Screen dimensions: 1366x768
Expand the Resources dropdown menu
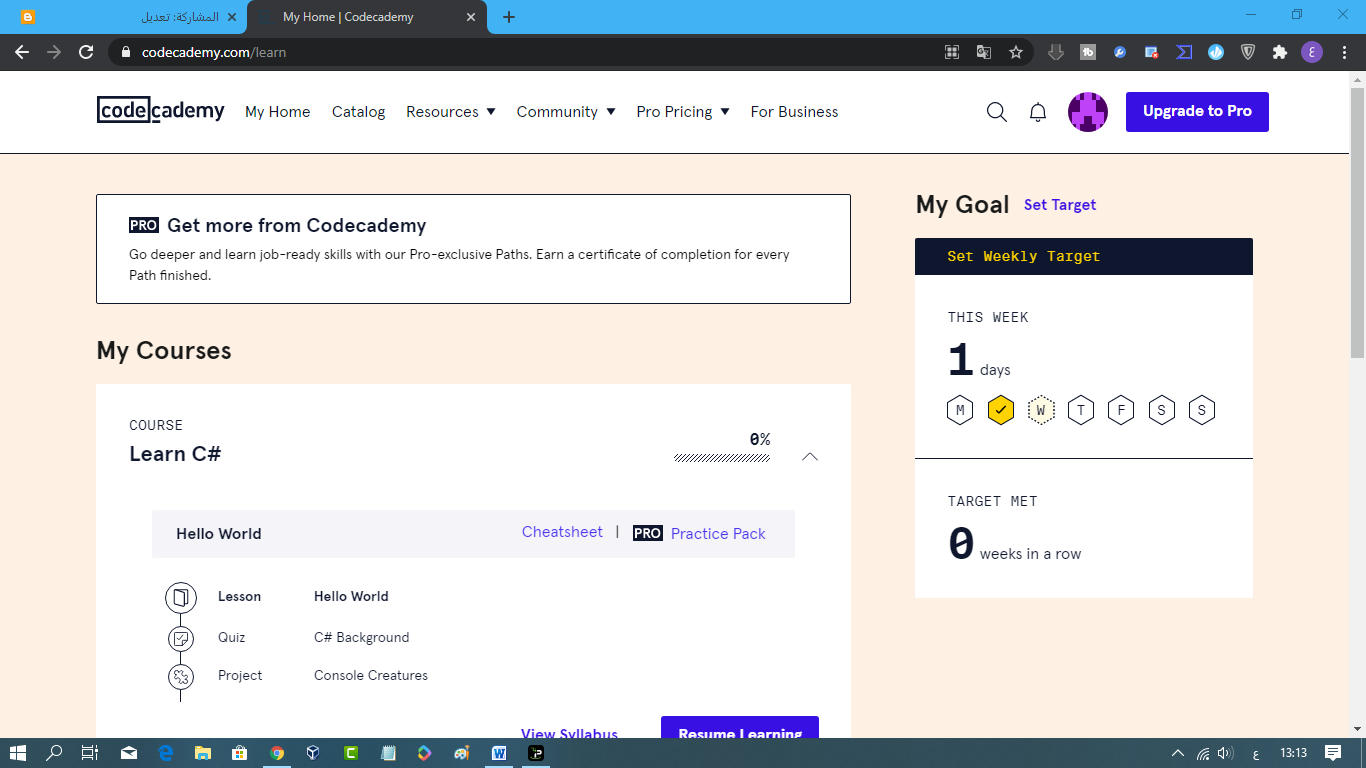[451, 112]
